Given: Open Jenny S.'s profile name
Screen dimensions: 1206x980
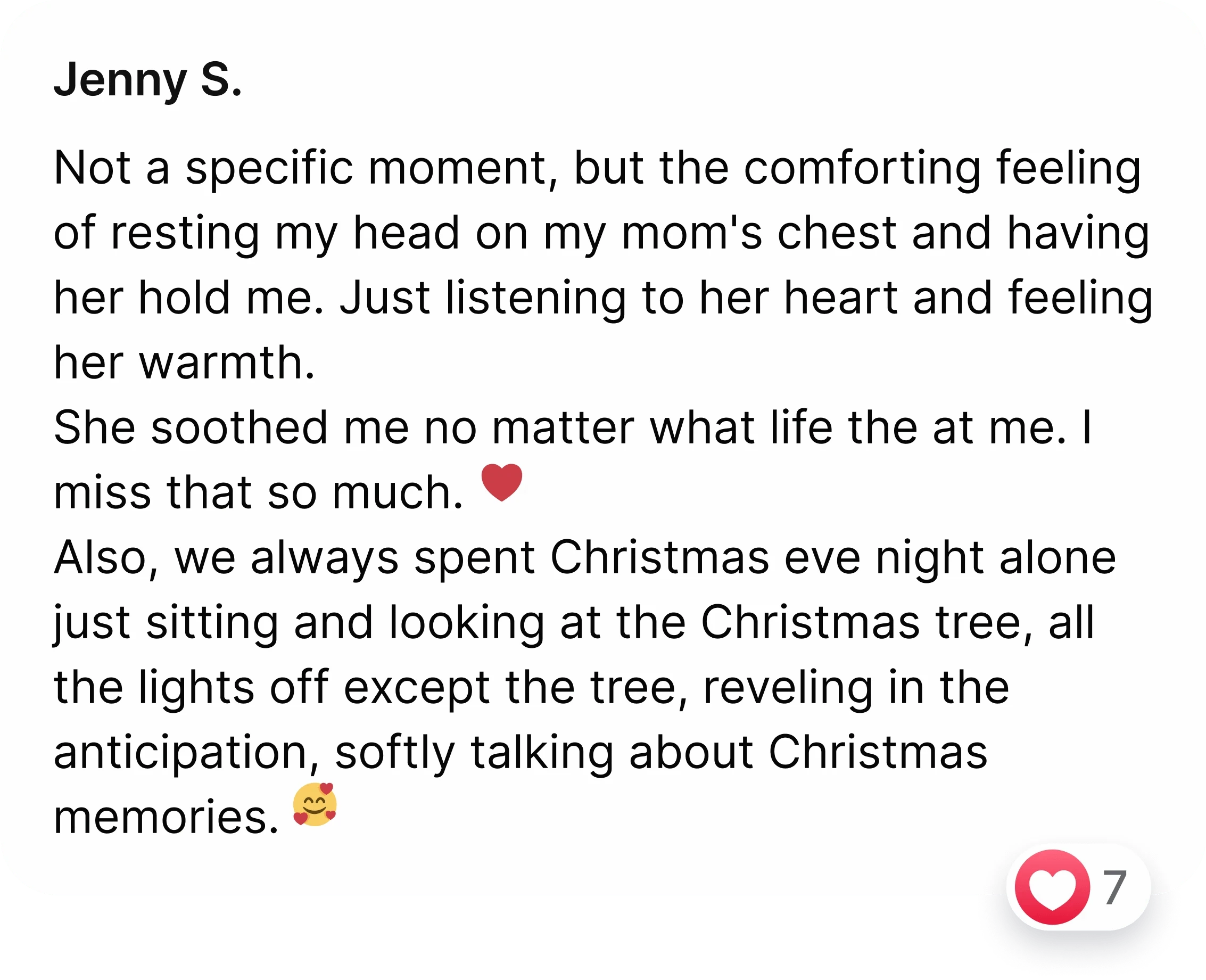Looking at the screenshot, I should [x=148, y=80].
